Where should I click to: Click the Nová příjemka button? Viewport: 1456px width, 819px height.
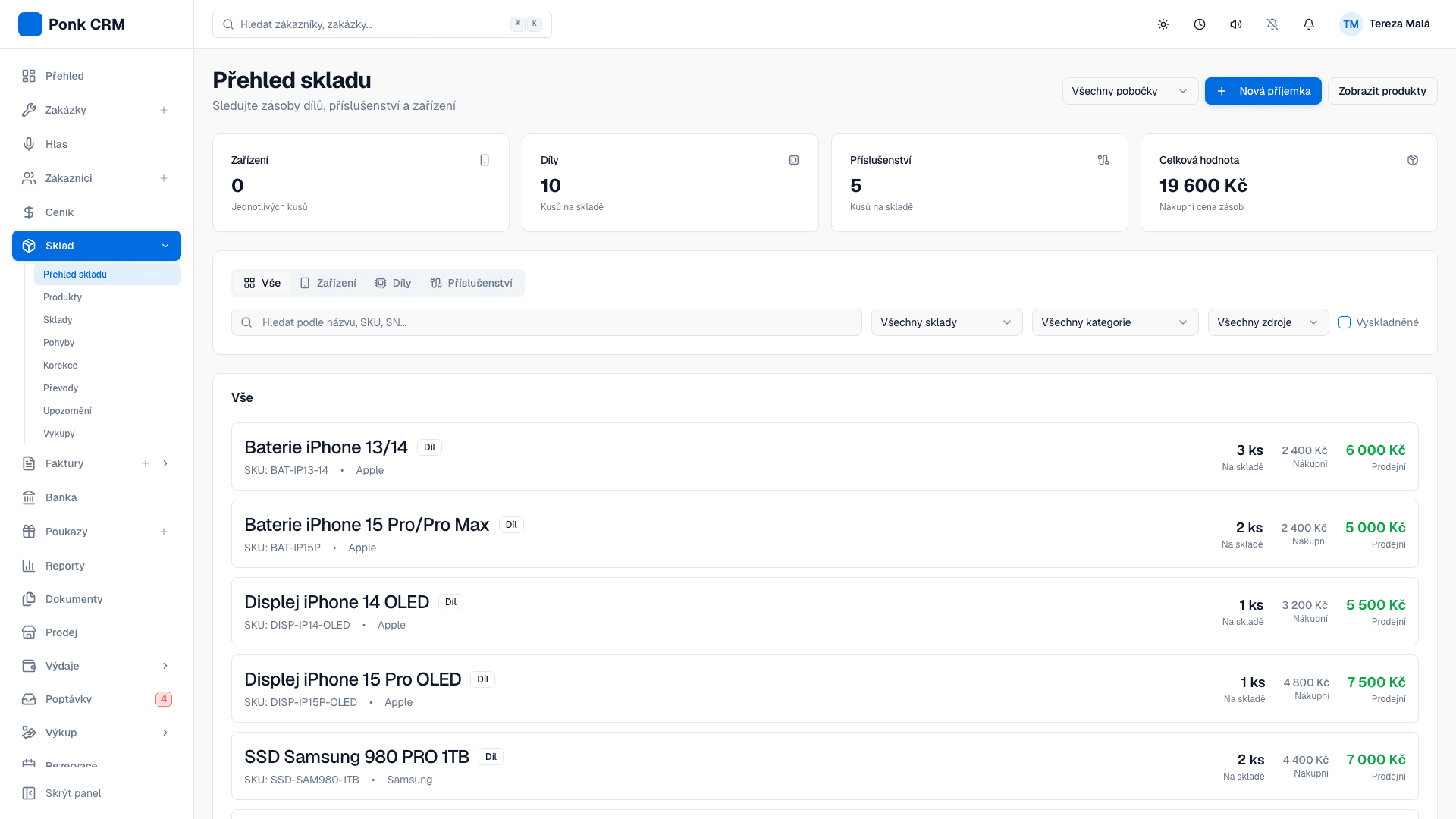click(x=1263, y=91)
